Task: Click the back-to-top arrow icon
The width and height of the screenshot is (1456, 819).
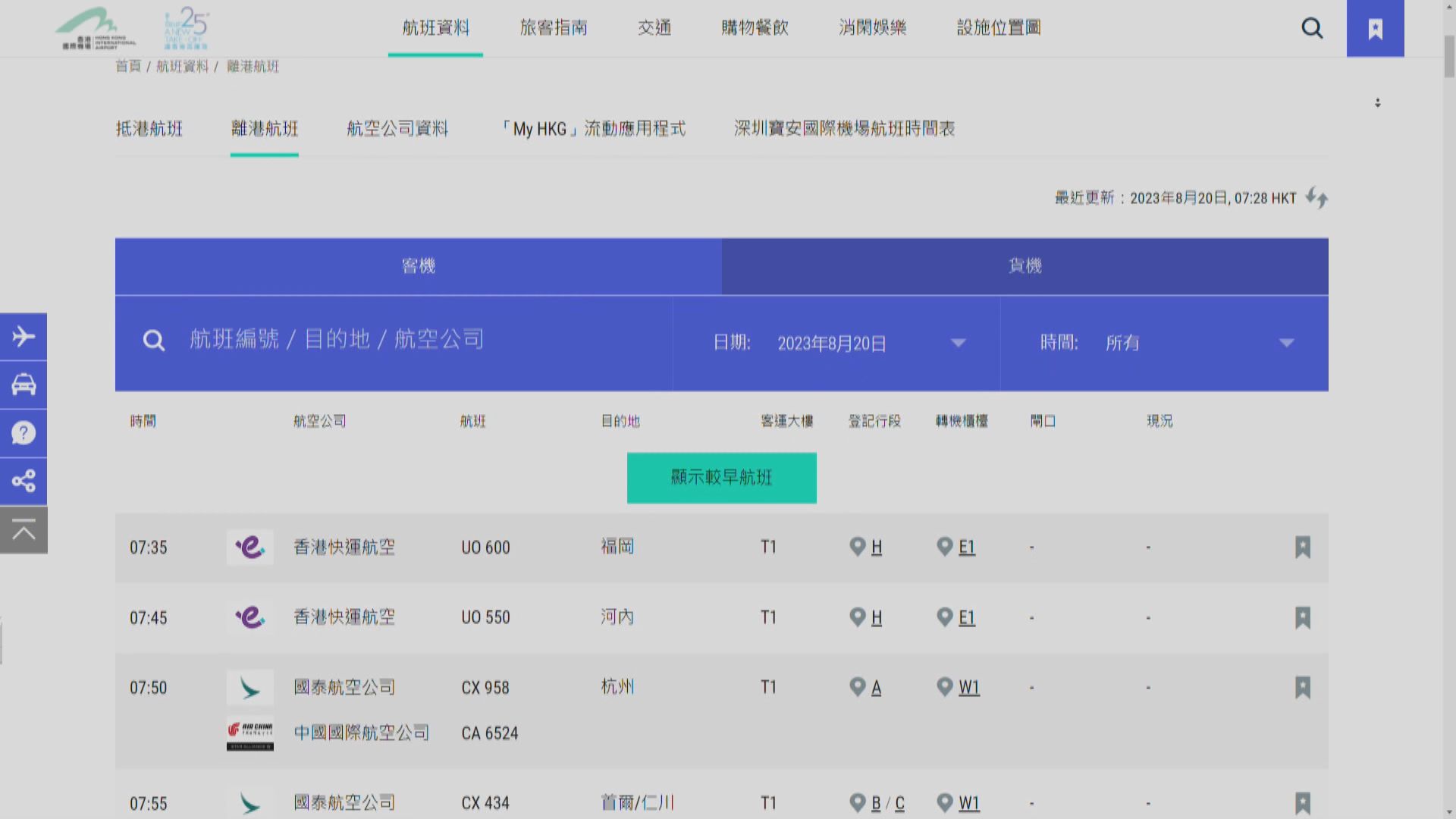Action: (24, 530)
